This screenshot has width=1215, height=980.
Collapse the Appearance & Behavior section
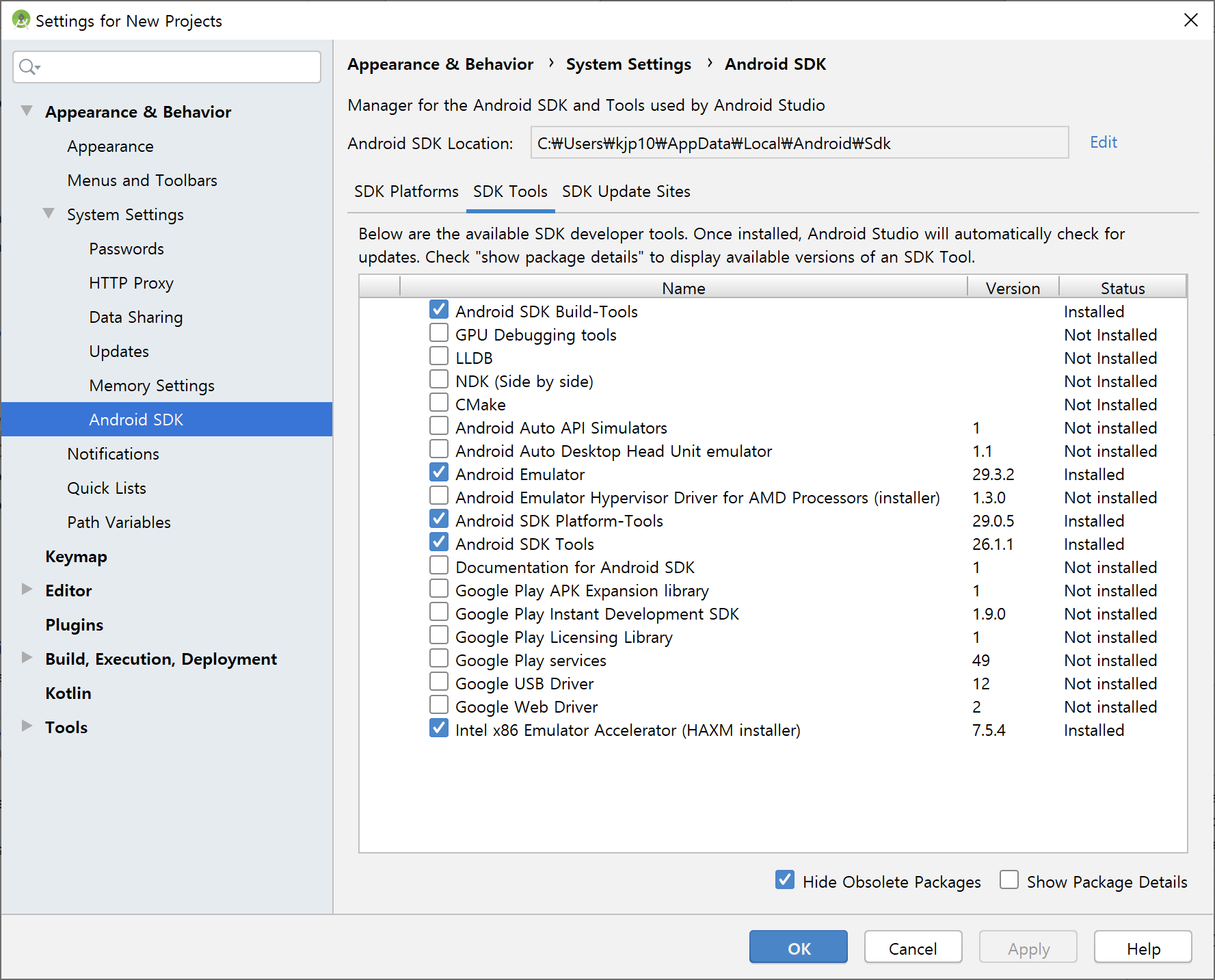[x=26, y=110]
